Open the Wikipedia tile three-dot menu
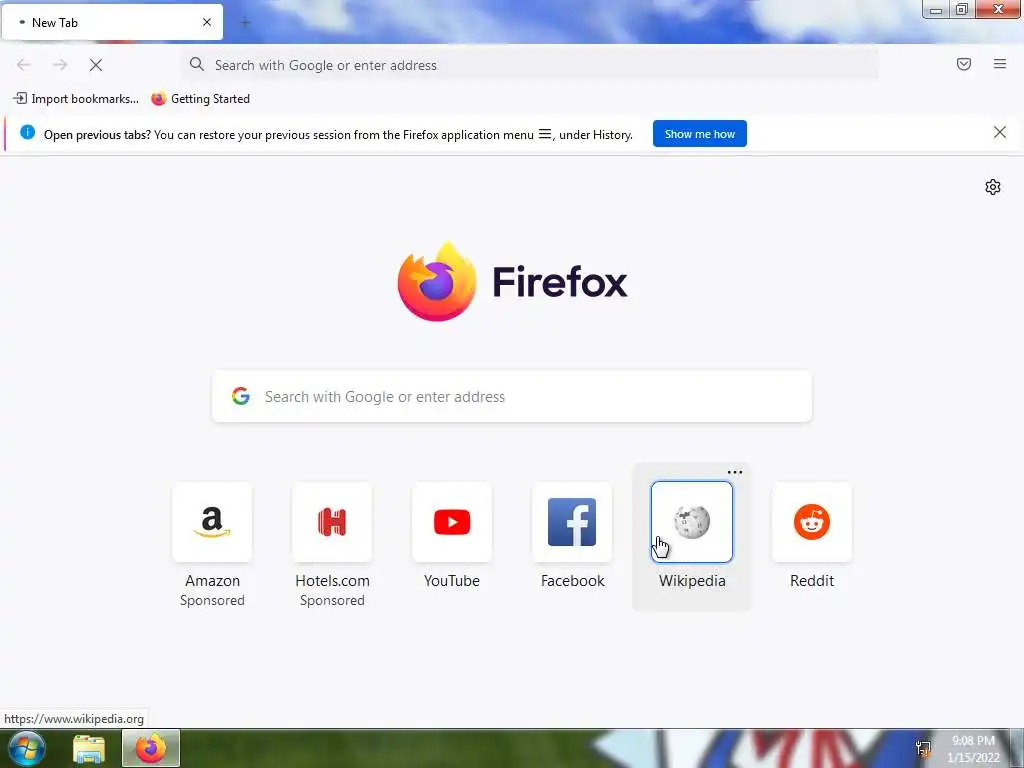 tap(735, 472)
